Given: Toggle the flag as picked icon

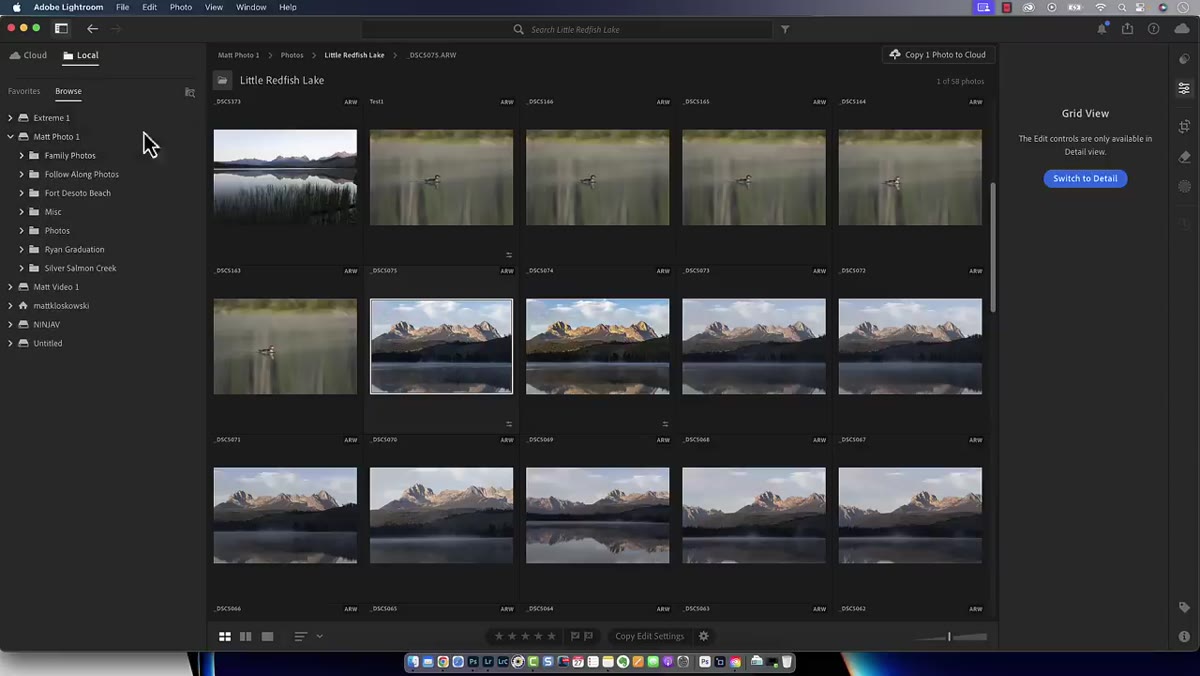Looking at the screenshot, I should tap(575, 636).
